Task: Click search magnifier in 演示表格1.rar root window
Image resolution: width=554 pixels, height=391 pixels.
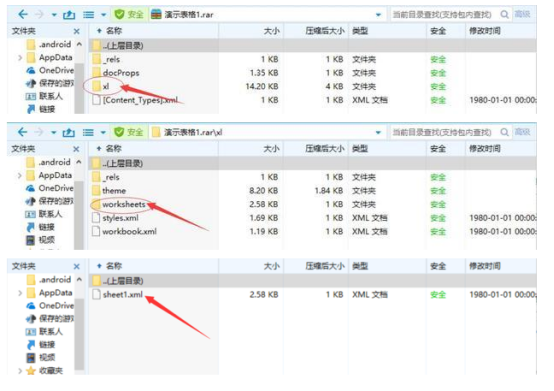Action: (505, 14)
